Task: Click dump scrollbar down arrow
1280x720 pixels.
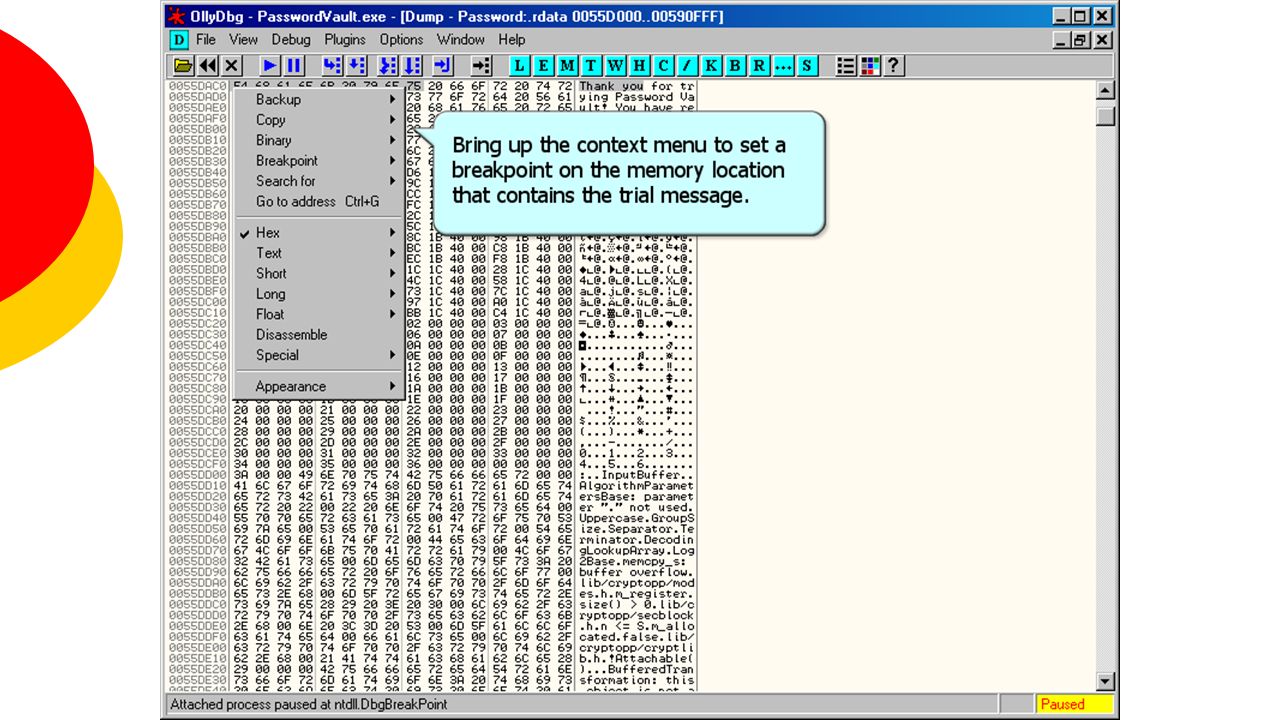Action: pyautogui.click(x=1105, y=682)
